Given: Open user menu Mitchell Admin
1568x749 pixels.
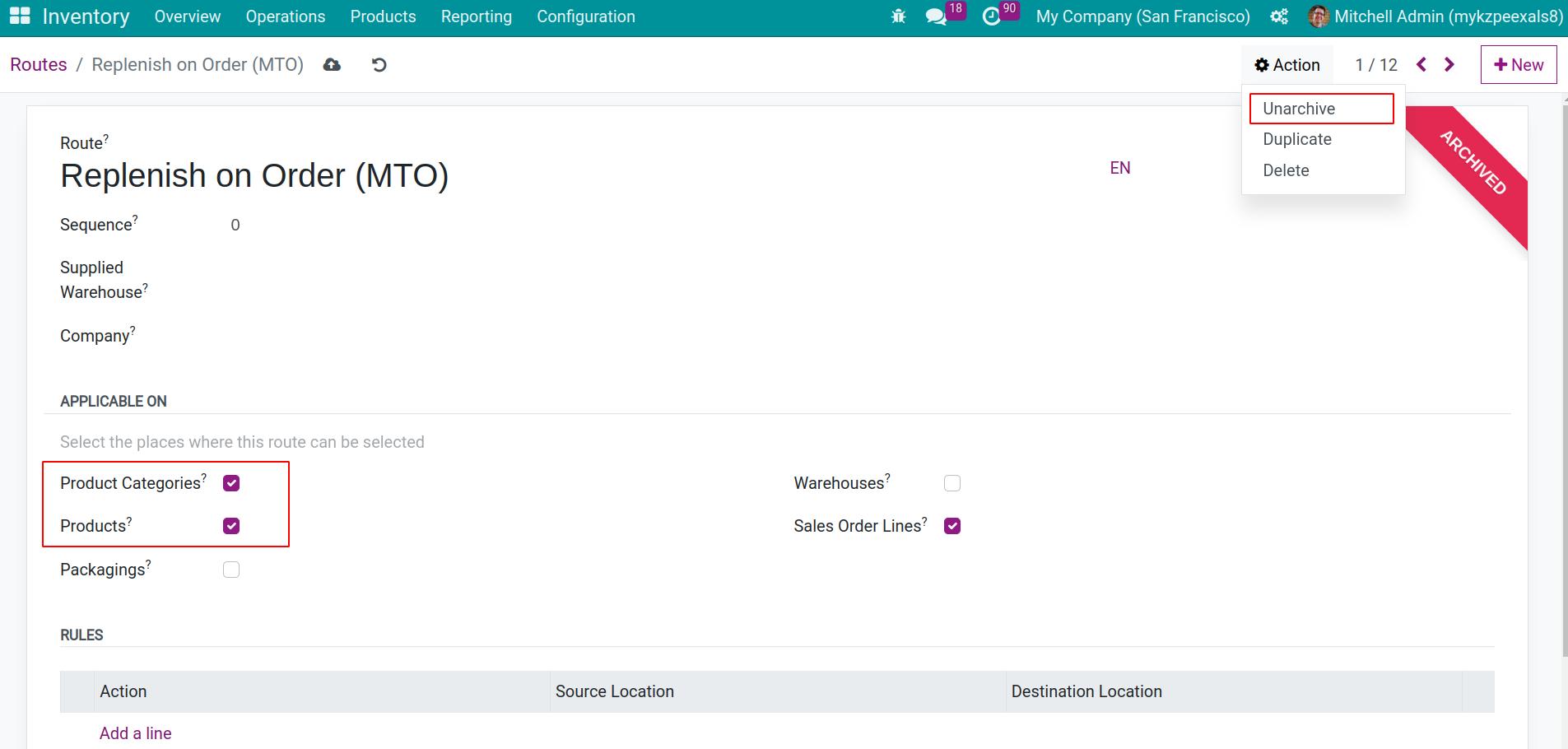Looking at the screenshot, I should point(1435,16).
